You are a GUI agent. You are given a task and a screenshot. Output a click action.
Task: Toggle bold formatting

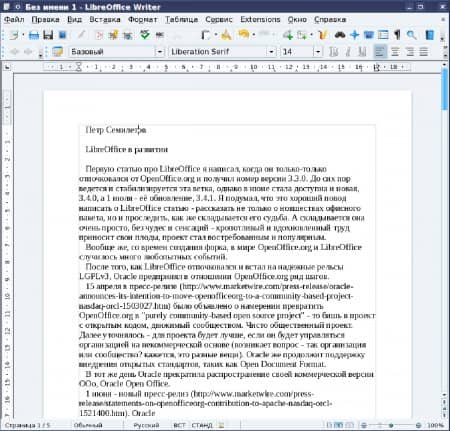click(x=334, y=51)
